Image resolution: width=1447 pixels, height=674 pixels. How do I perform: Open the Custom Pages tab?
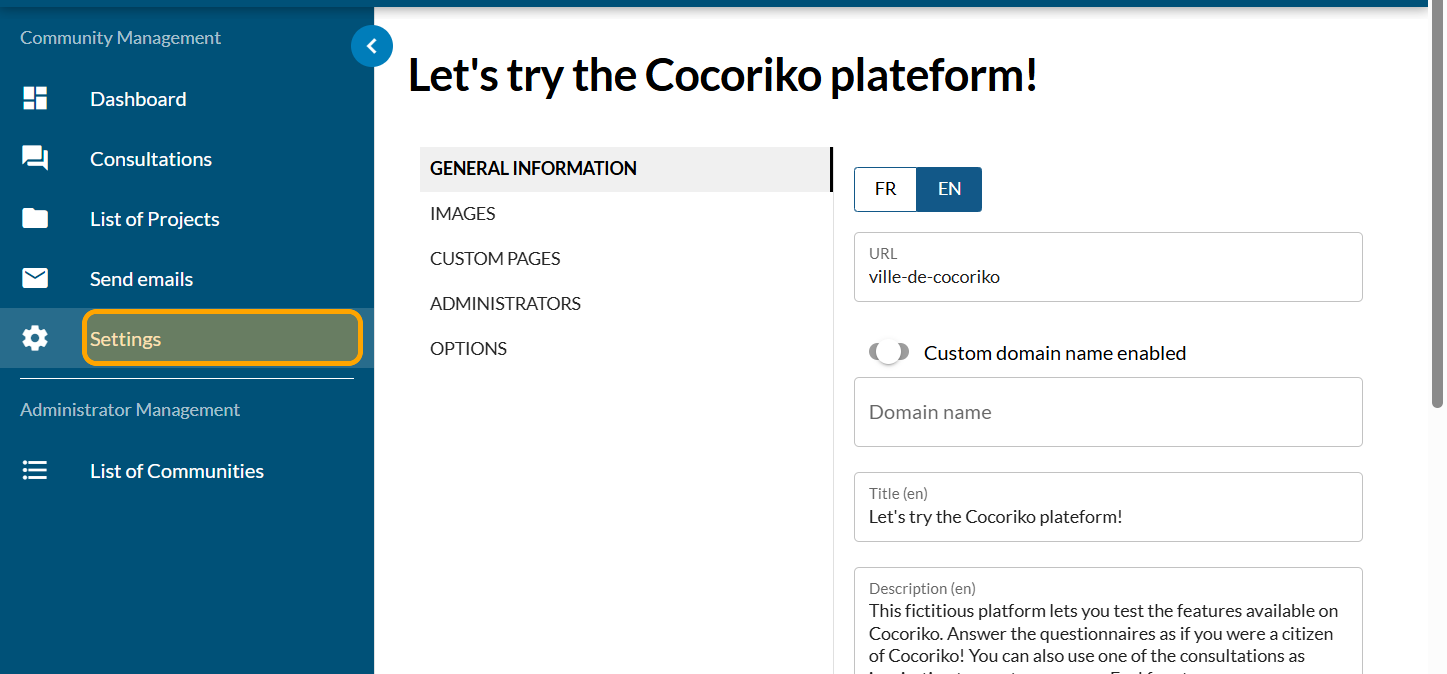coord(495,258)
